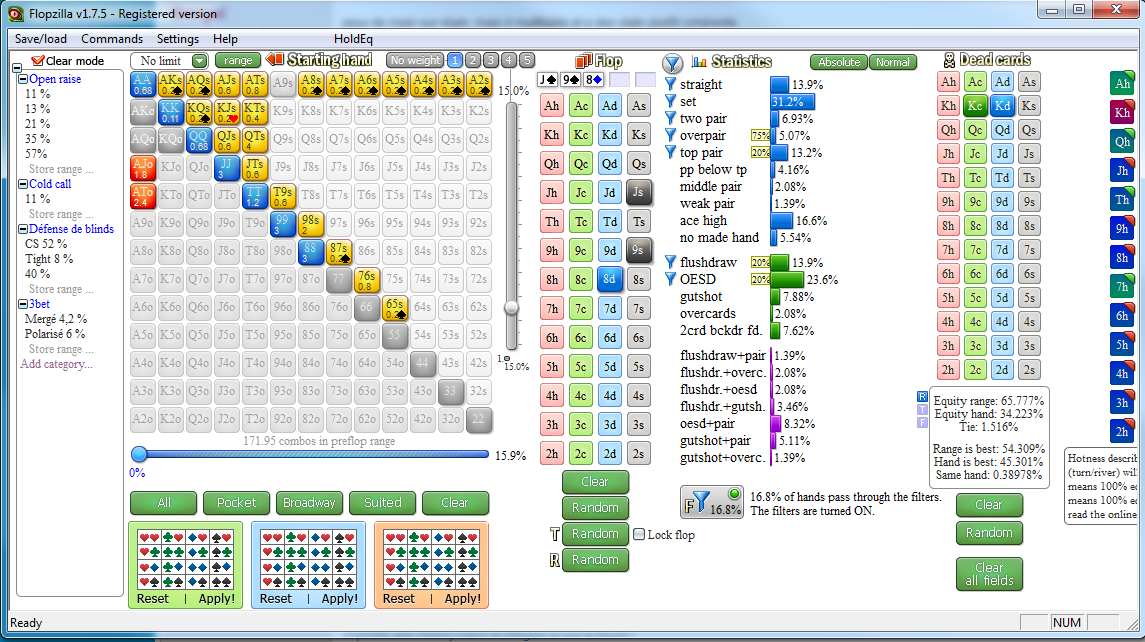1145x642 pixels.
Task: Toggle the OESD filter funnel
Action: coord(670,279)
